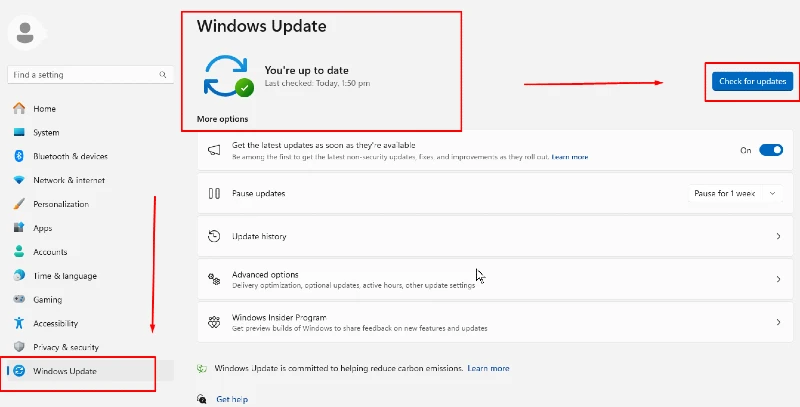Image resolution: width=800 pixels, height=407 pixels.
Task: Click the pause icon beside Pause updates
Action: pos(214,193)
